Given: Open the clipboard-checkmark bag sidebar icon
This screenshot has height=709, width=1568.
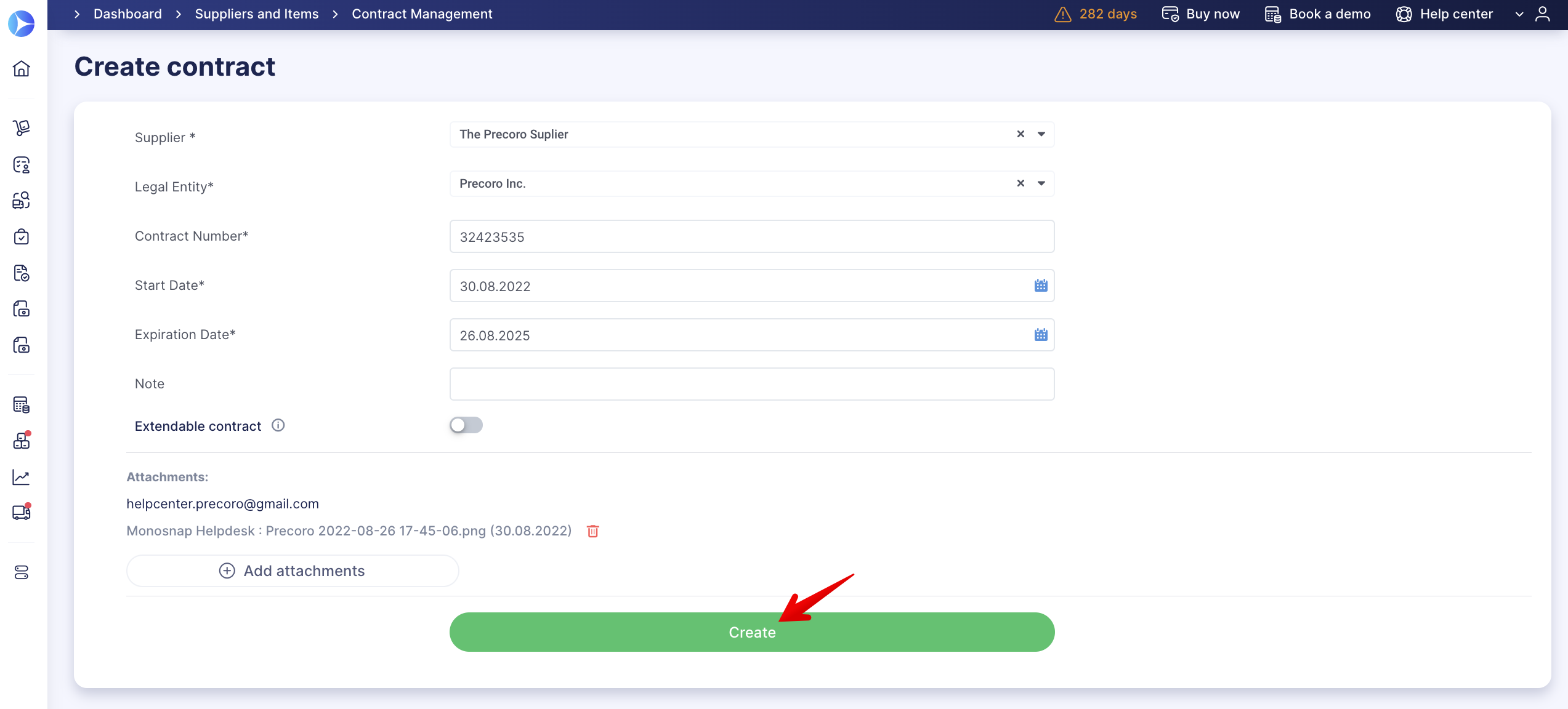Looking at the screenshot, I should [22, 236].
